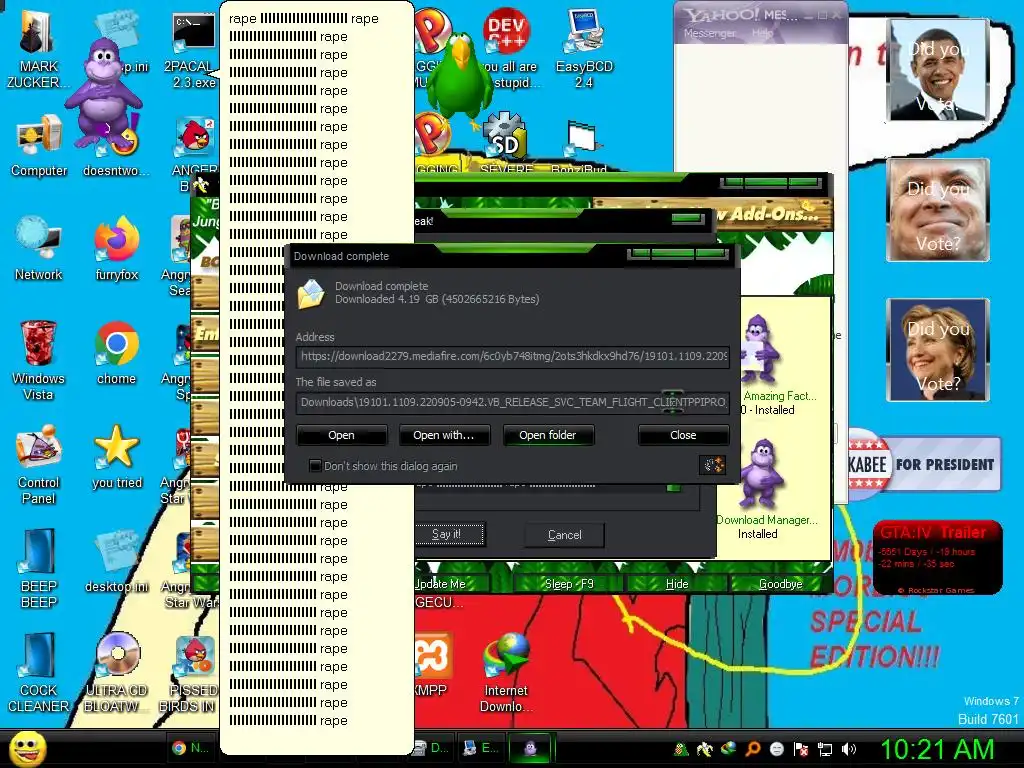This screenshot has height=768, width=1024.
Task: Open the Messenger menu in Yahoo Messenger
Action: pyautogui.click(x=709, y=33)
